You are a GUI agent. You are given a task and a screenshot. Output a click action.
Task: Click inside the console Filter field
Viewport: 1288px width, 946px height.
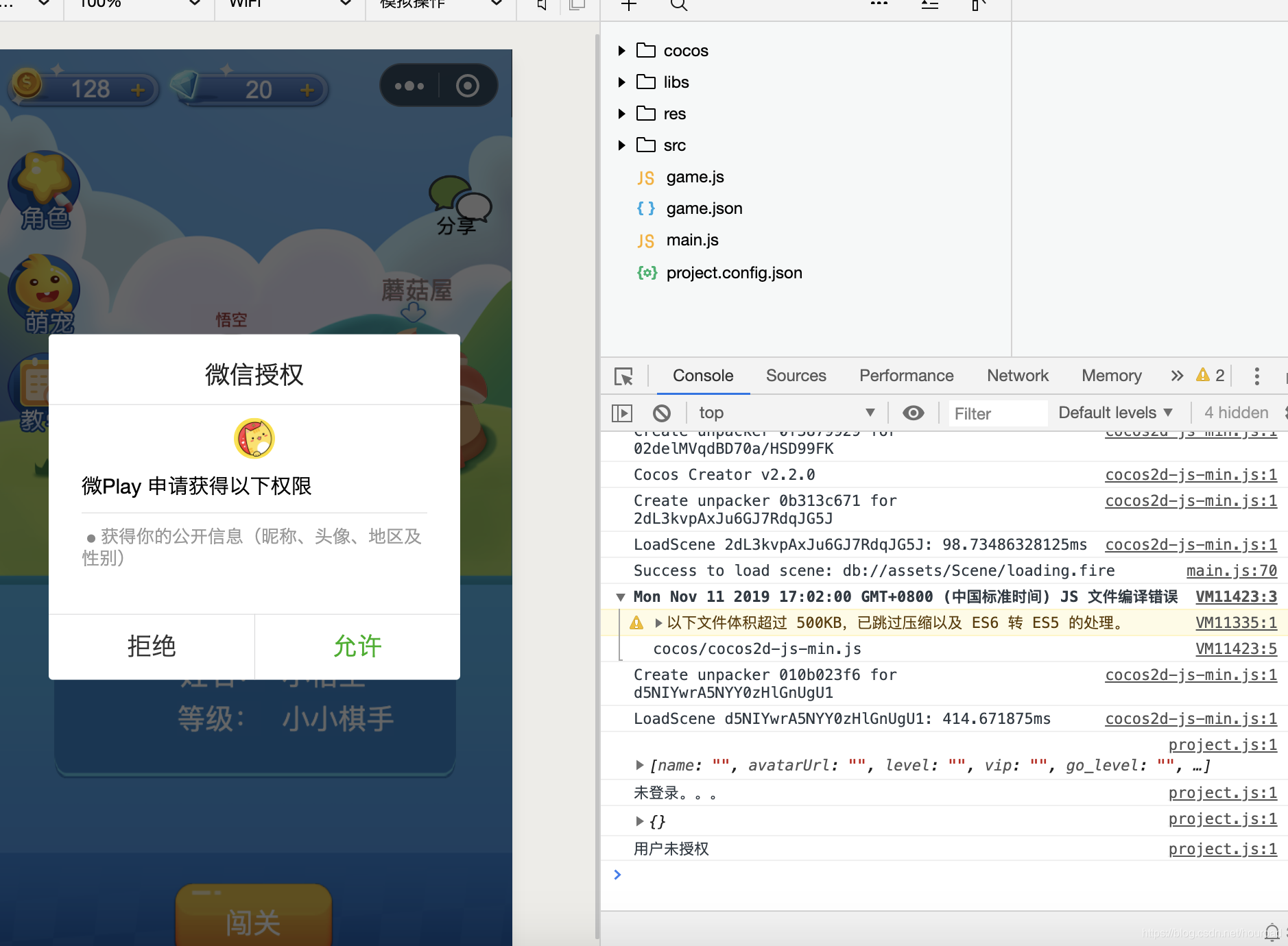click(x=994, y=413)
